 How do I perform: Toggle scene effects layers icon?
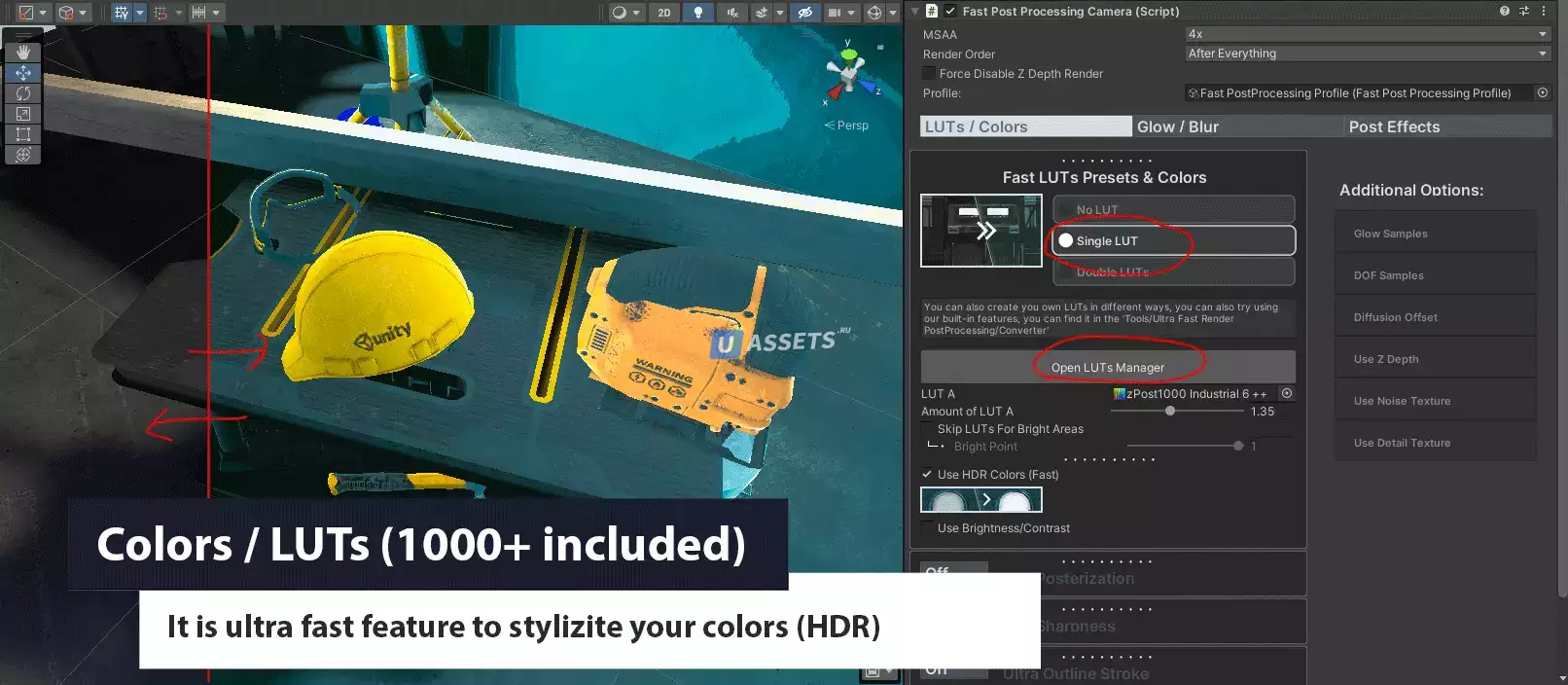point(762,13)
